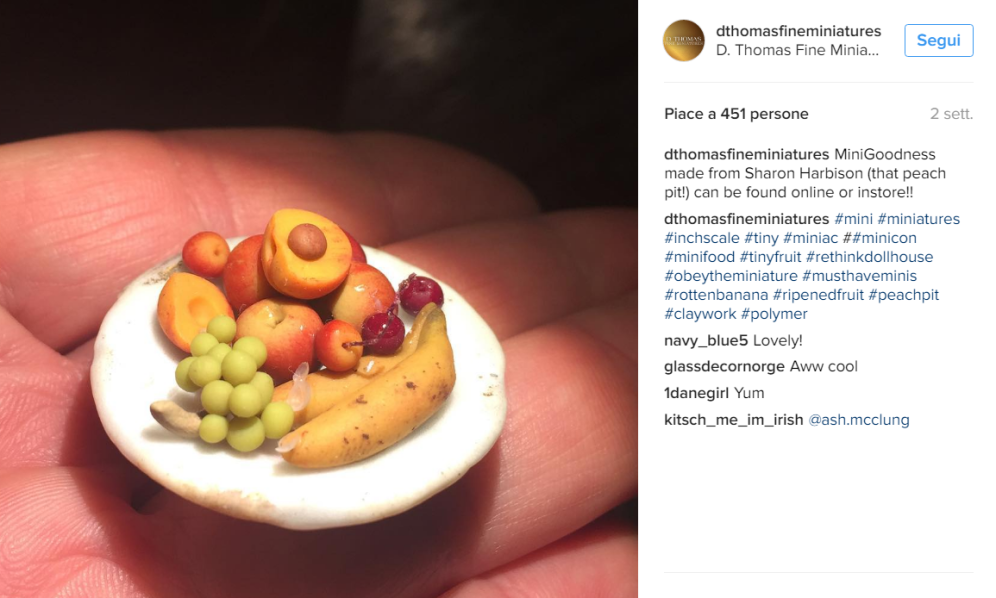Open the @ash.mcclung mention
Screen dimensions: 996x598
pyautogui.click(x=858, y=419)
